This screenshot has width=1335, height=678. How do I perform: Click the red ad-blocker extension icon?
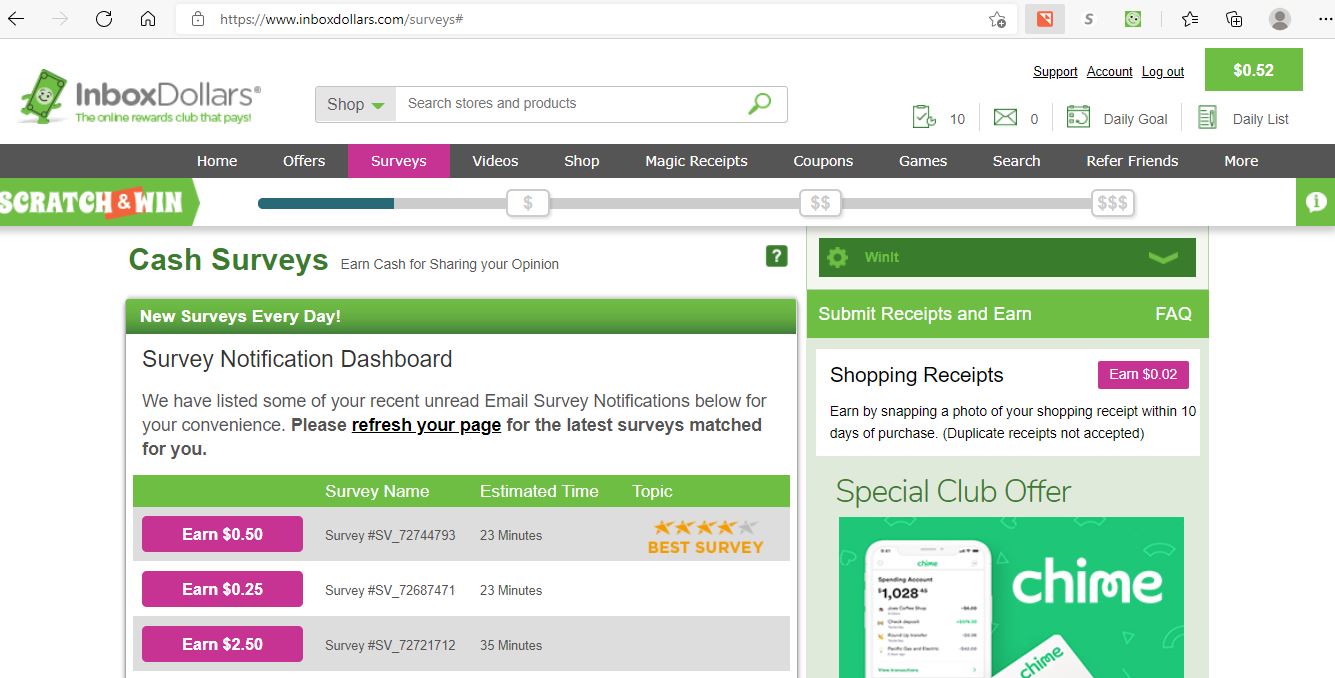pyautogui.click(x=1043, y=18)
